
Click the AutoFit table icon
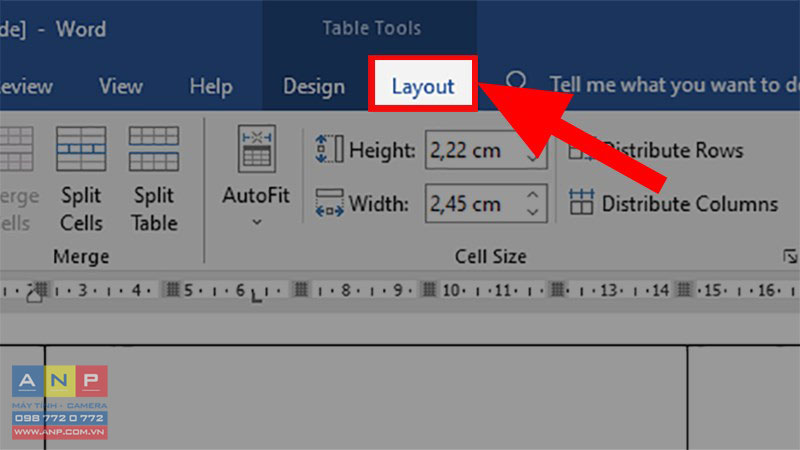(x=257, y=149)
